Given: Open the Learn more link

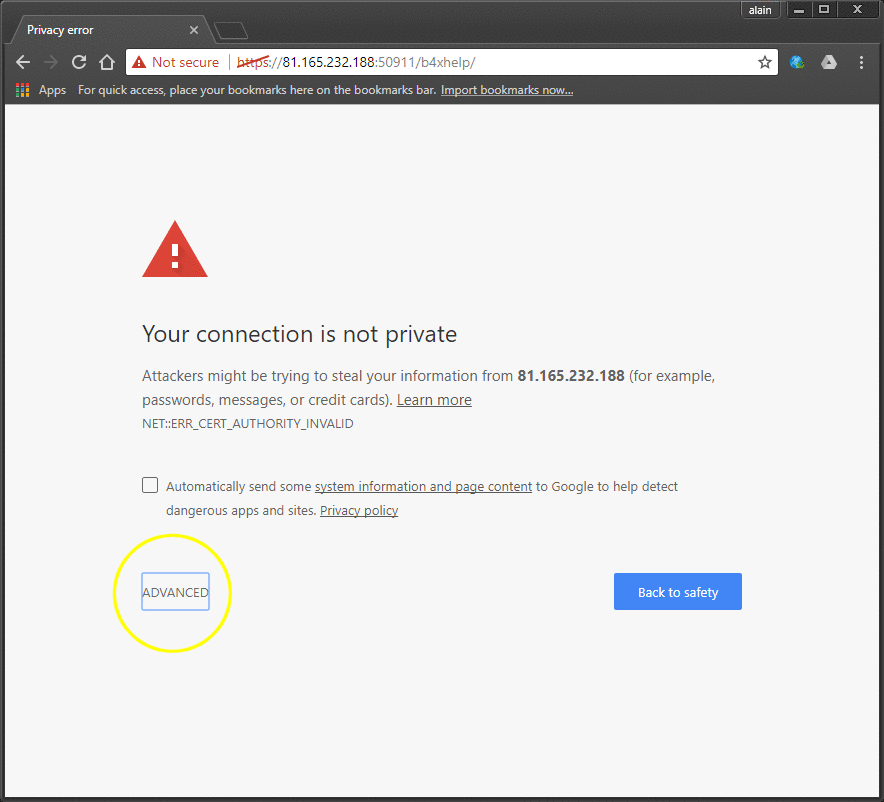Looking at the screenshot, I should [x=434, y=400].
